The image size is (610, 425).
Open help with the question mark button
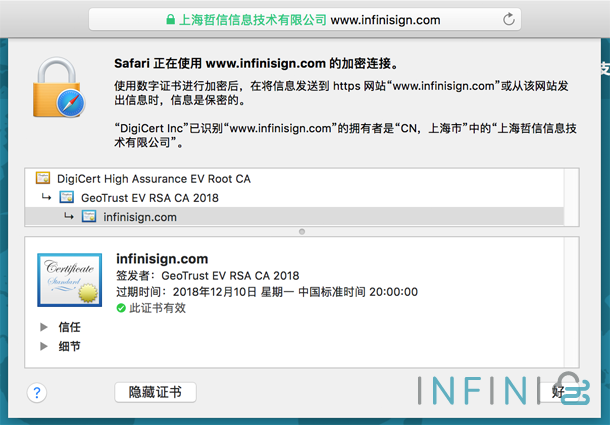pyautogui.click(x=37, y=393)
